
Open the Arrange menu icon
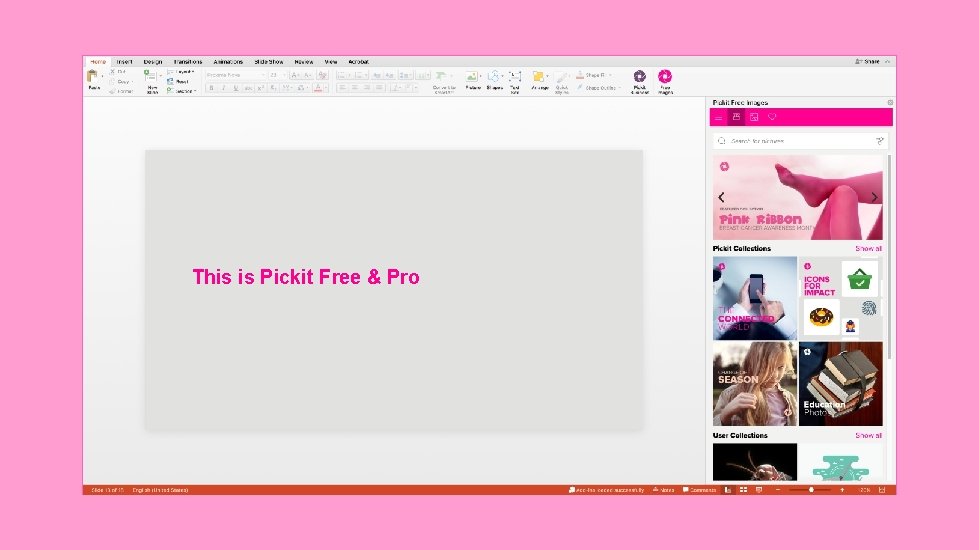(x=538, y=77)
